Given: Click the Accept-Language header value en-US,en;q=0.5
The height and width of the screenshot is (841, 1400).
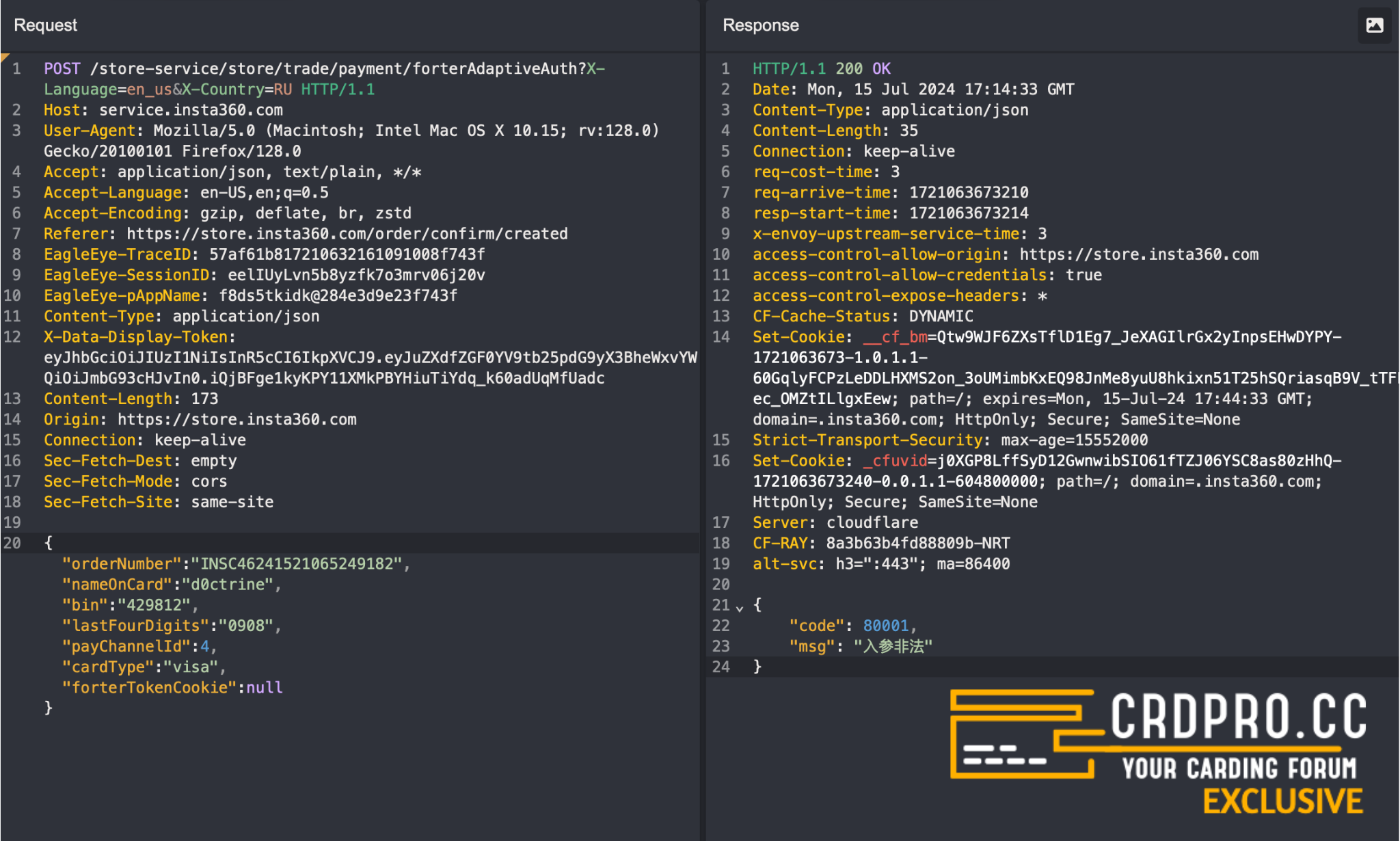Looking at the screenshot, I should coord(264,193).
